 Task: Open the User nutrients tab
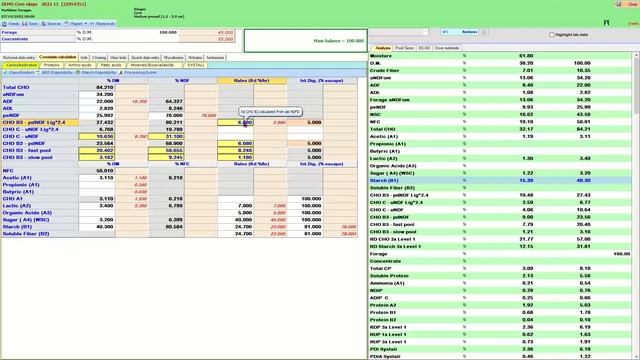coord(447,48)
